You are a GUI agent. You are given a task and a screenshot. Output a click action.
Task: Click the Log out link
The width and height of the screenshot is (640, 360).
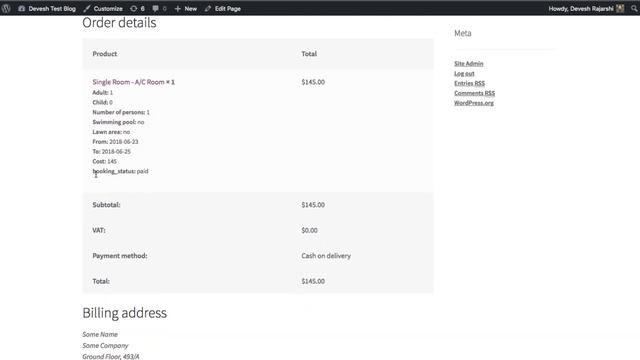[x=464, y=73]
